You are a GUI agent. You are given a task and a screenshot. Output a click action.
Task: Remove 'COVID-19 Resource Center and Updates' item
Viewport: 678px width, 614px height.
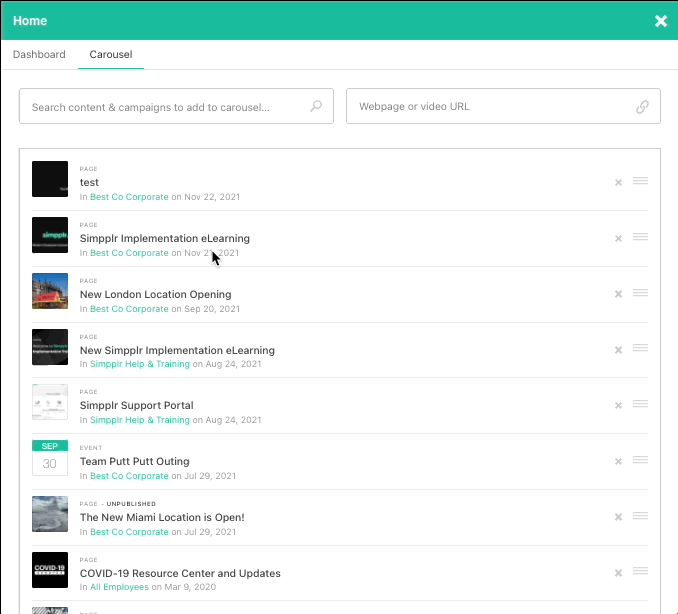618,573
